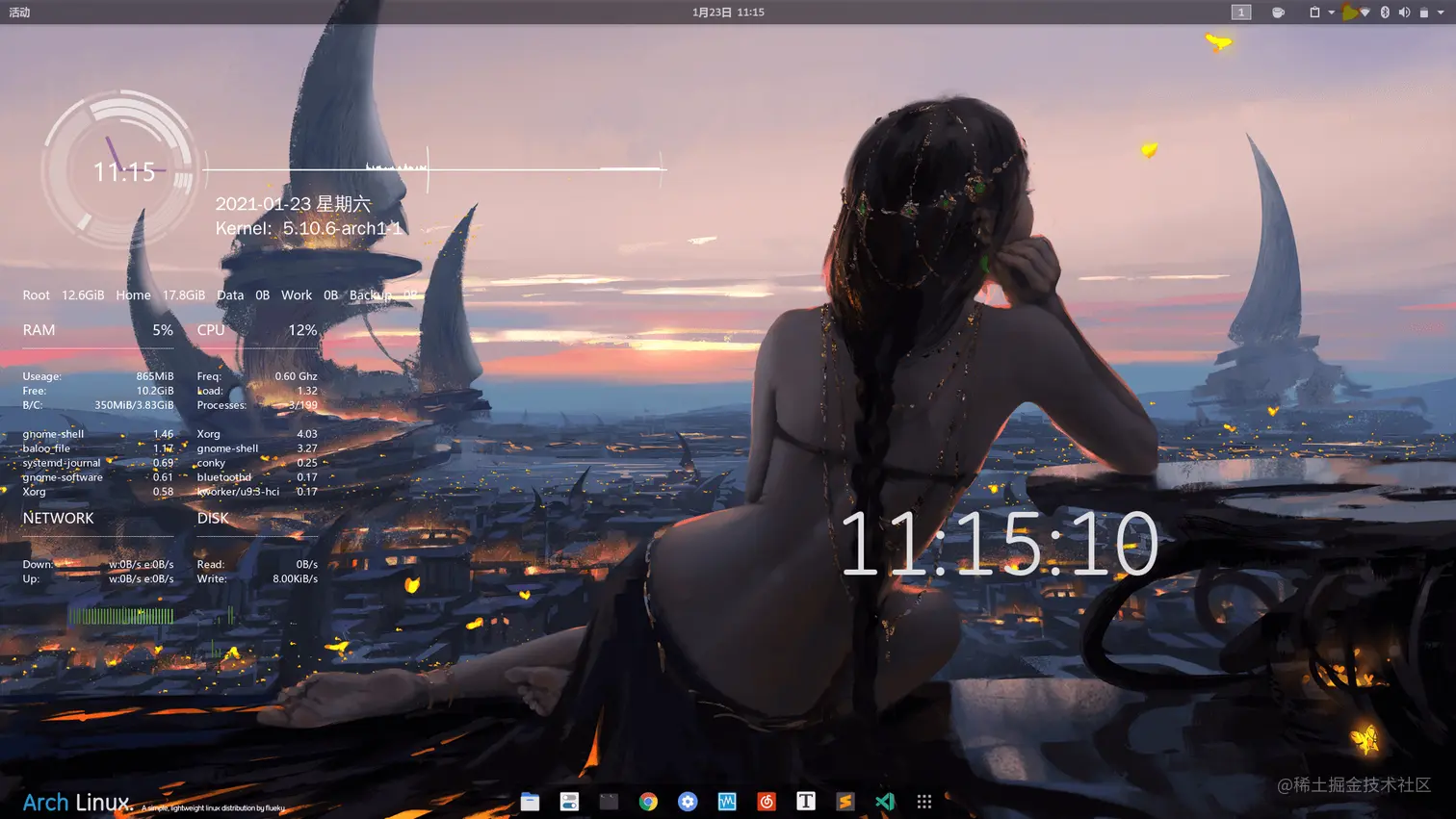This screenshot has width=1456, height=819.
Task: Launch GNOME Tweaks from the dock
Action: [569, 802]
